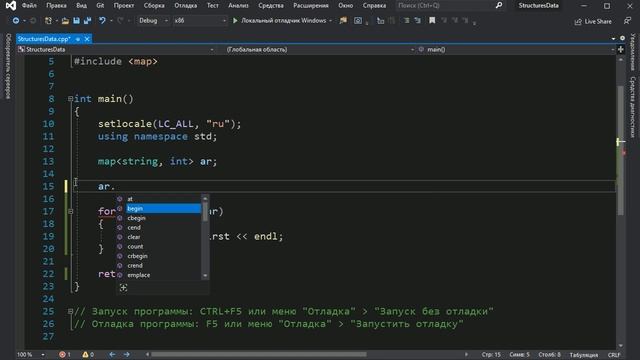This screenshot has width=640, height=360.
Task: Open the x86 platform dropdown
Action: (200, 20)
